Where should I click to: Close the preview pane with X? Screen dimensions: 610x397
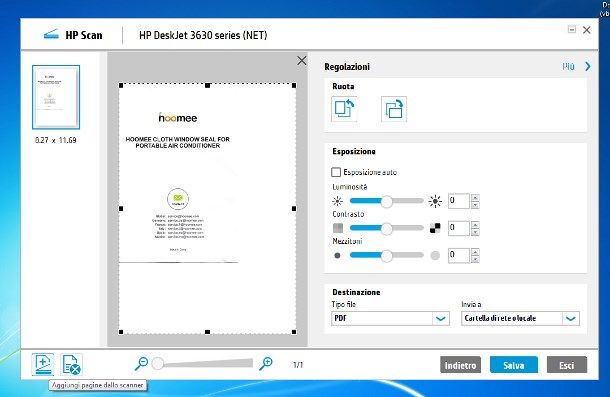click(x=301, y=60)
